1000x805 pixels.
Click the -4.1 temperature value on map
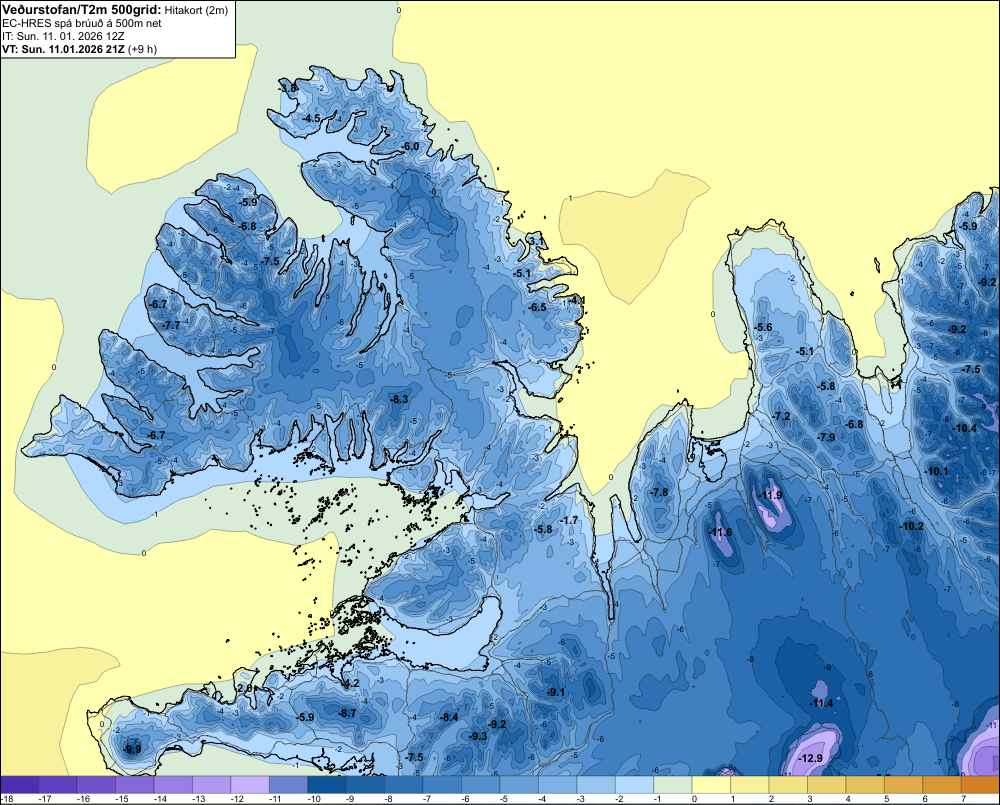[x=577, y=300]
